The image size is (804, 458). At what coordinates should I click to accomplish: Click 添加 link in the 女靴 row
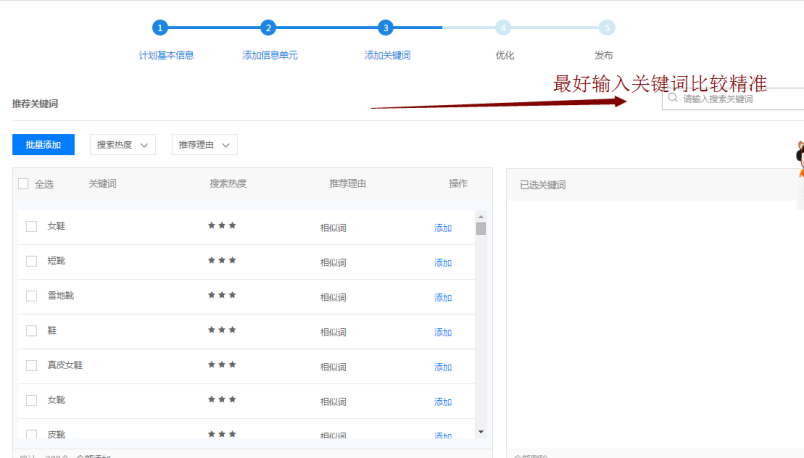tap(442, 402)
